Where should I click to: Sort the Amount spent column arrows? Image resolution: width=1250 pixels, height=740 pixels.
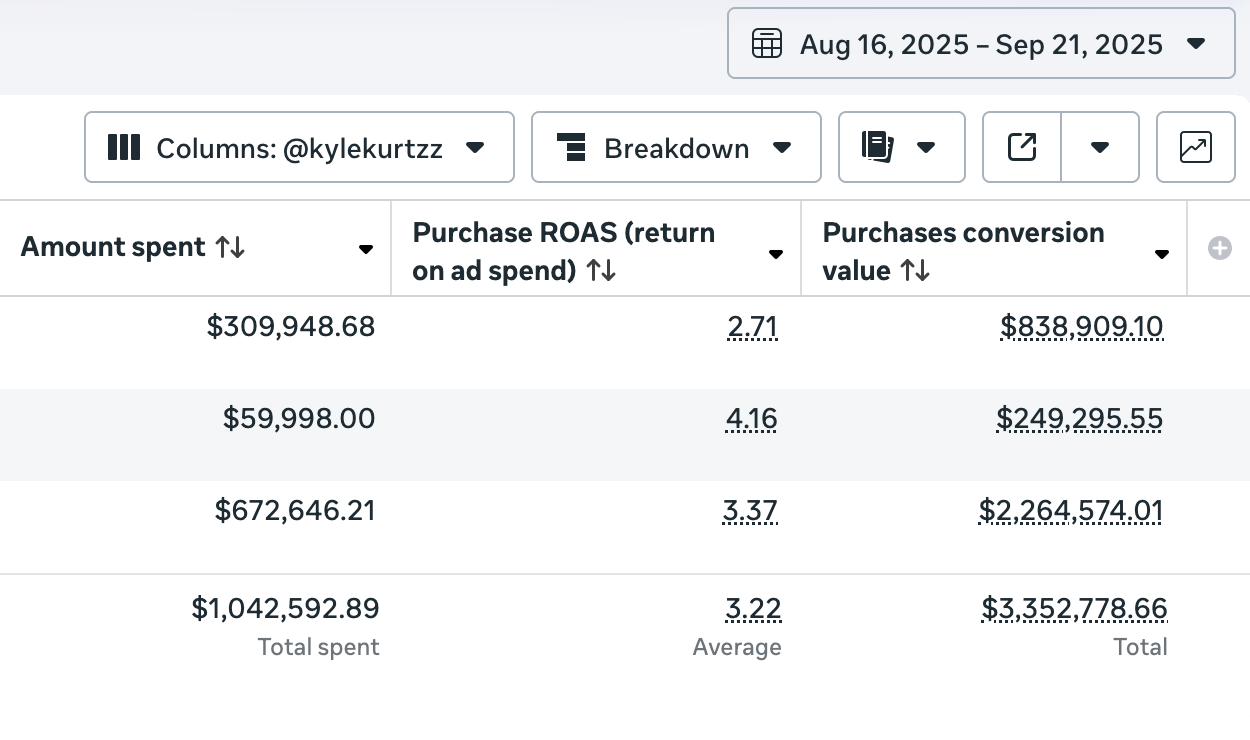pyautogui.click(x=229, y=247)
